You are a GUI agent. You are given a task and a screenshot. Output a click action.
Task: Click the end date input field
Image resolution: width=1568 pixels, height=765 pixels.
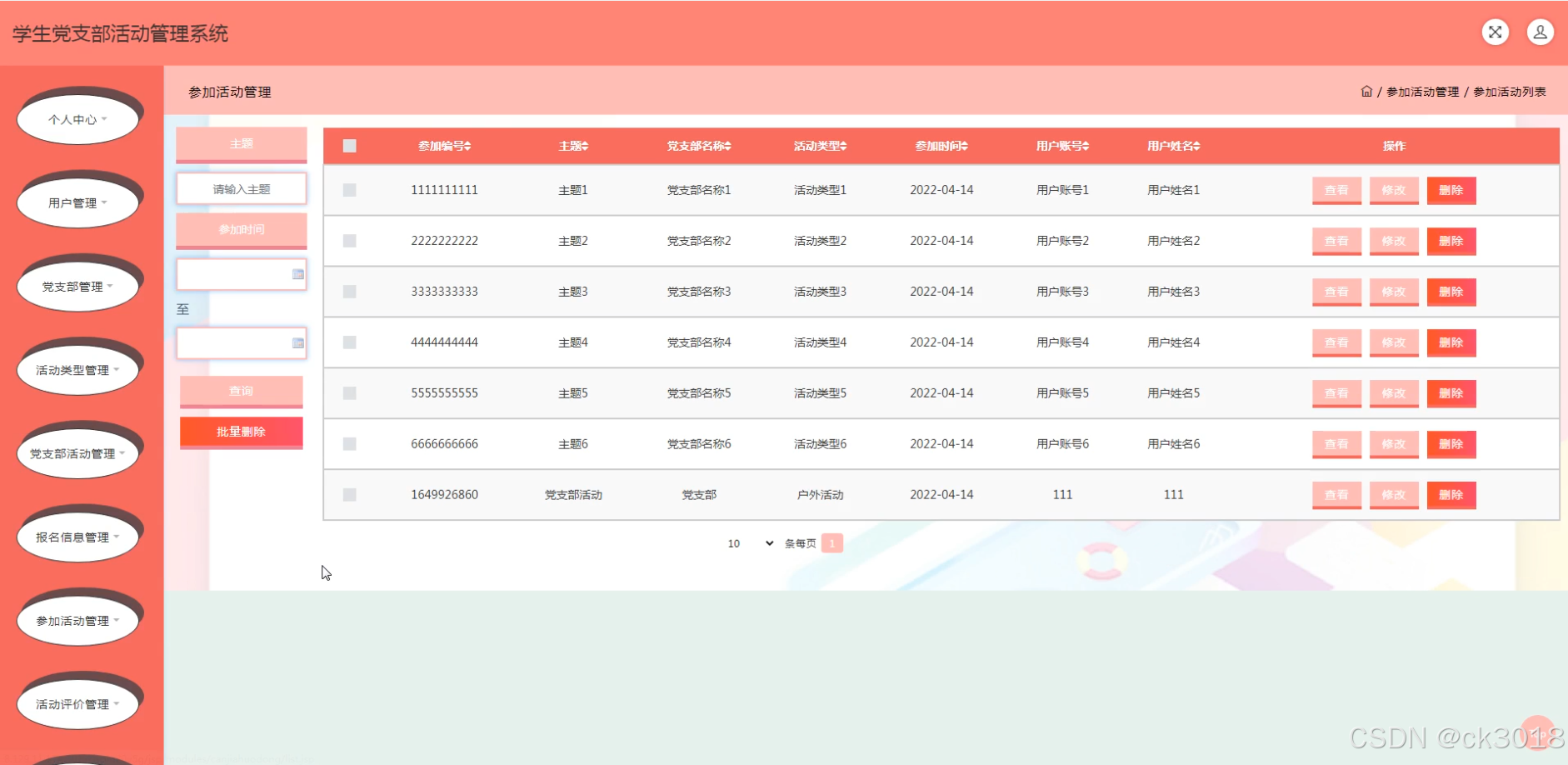tap(242, 343)
